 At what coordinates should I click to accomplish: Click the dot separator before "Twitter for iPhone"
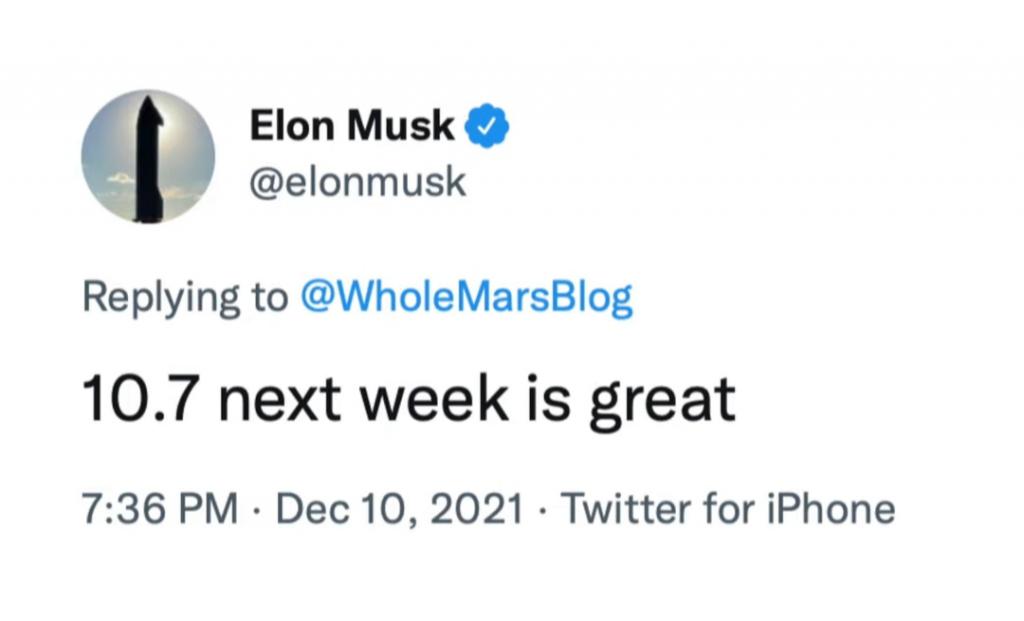tap(543, 510)
